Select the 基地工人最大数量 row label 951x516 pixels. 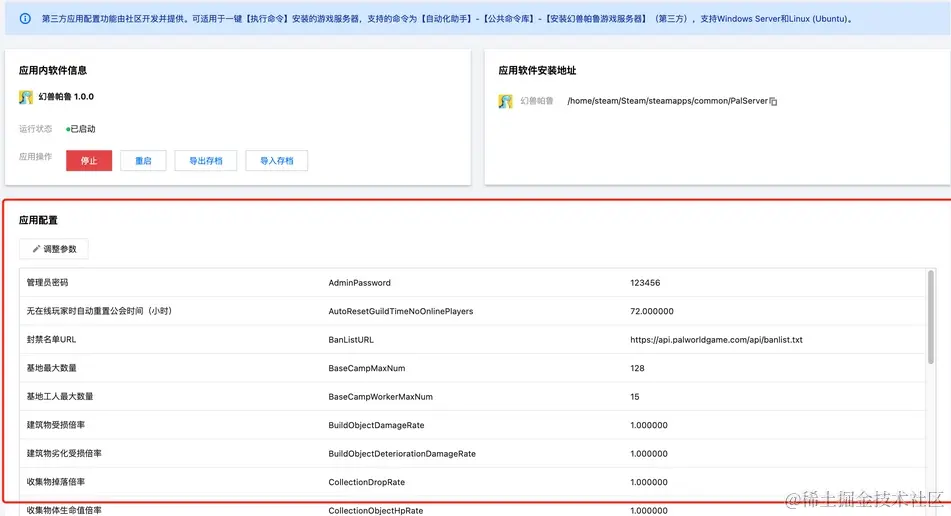[x=60, y=397]
